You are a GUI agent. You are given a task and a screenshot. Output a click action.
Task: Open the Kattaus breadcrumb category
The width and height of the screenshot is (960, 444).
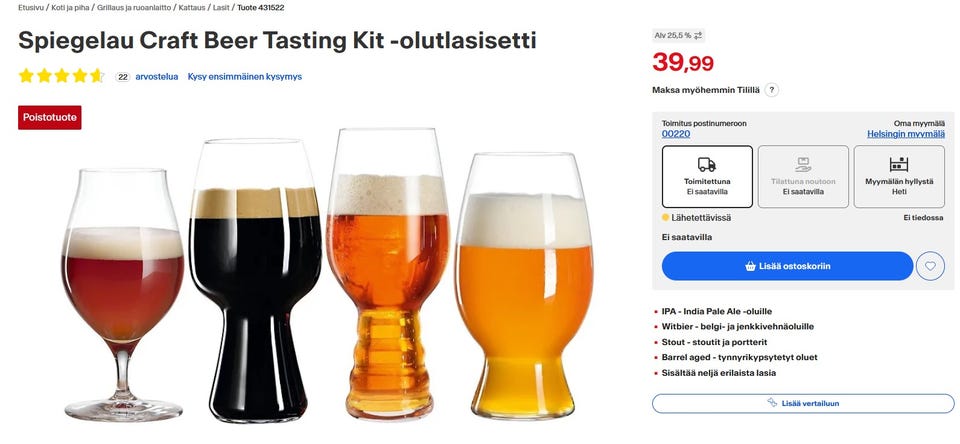(x=191, y=7)
